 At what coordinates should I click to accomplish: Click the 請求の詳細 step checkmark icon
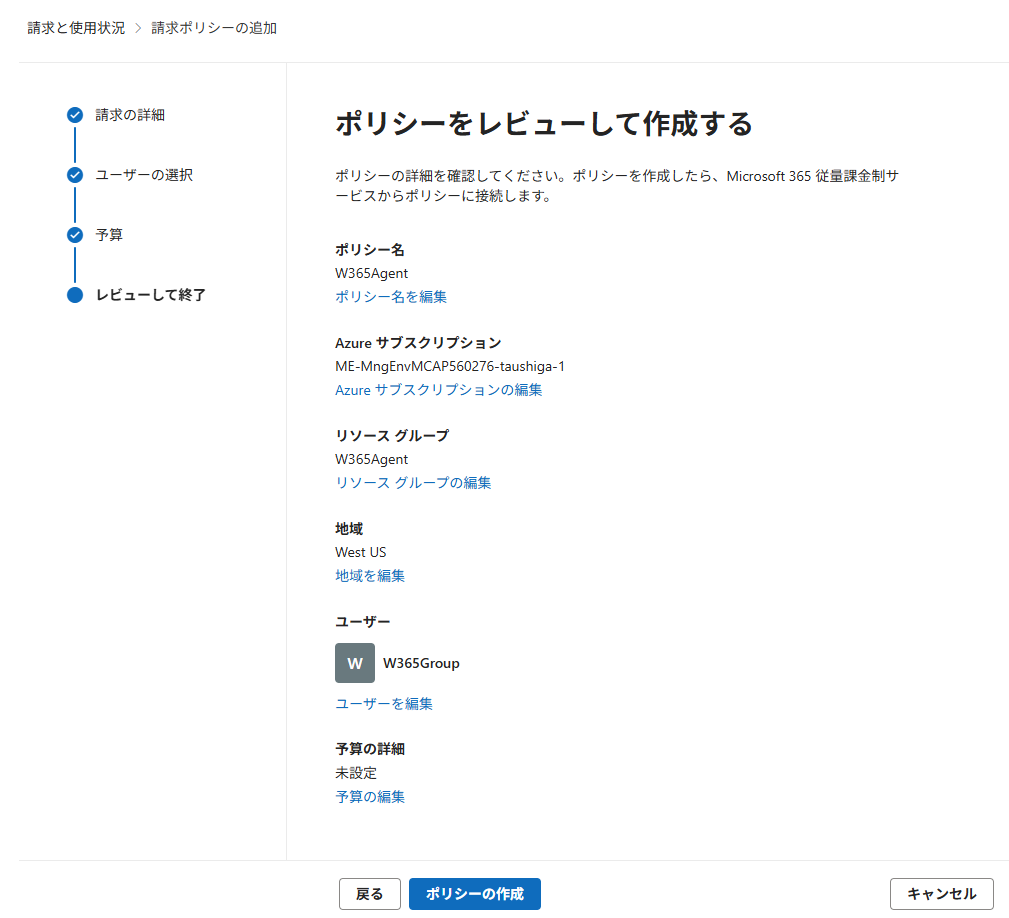click(75, 115)
